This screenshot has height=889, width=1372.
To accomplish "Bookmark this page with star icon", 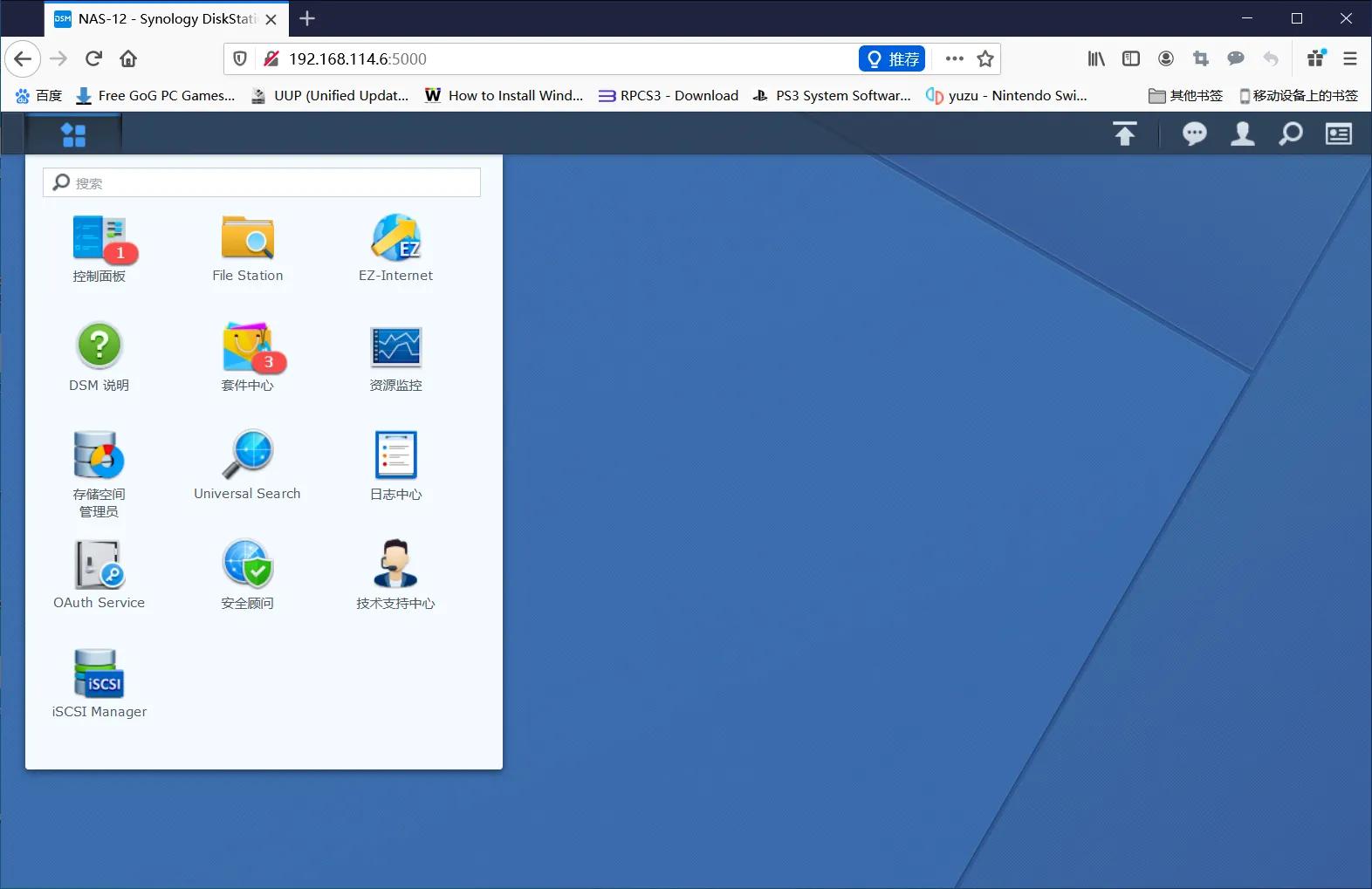I will pyautogui.click(x=985, y=58).
